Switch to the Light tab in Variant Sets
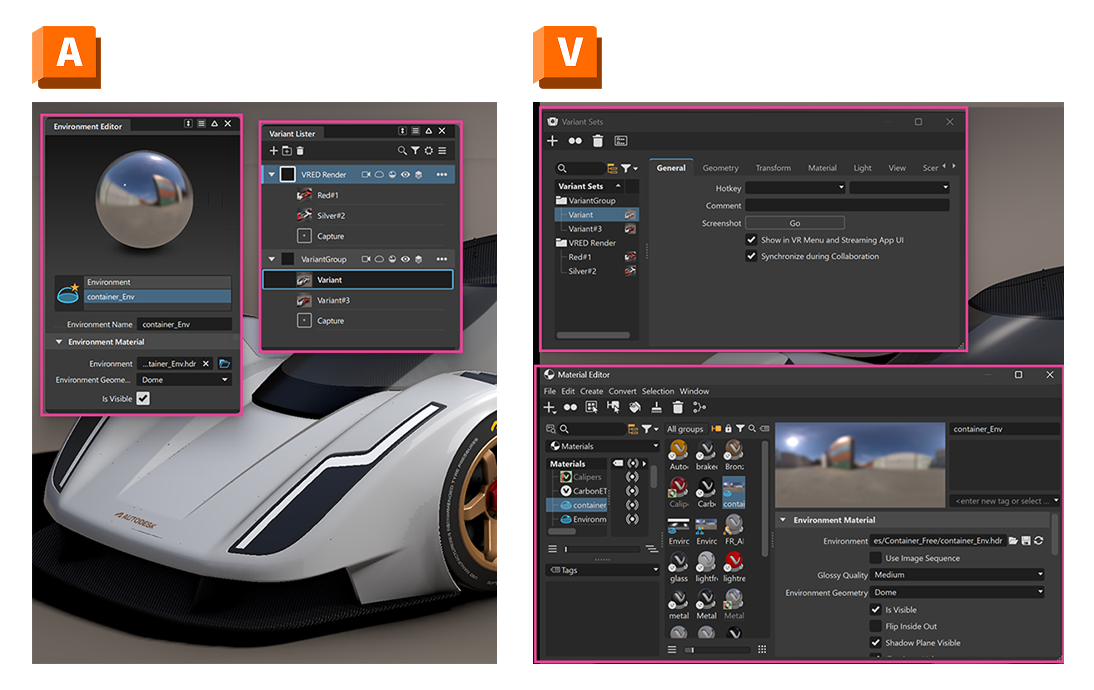1094x690 pixels. click(862, 168)
